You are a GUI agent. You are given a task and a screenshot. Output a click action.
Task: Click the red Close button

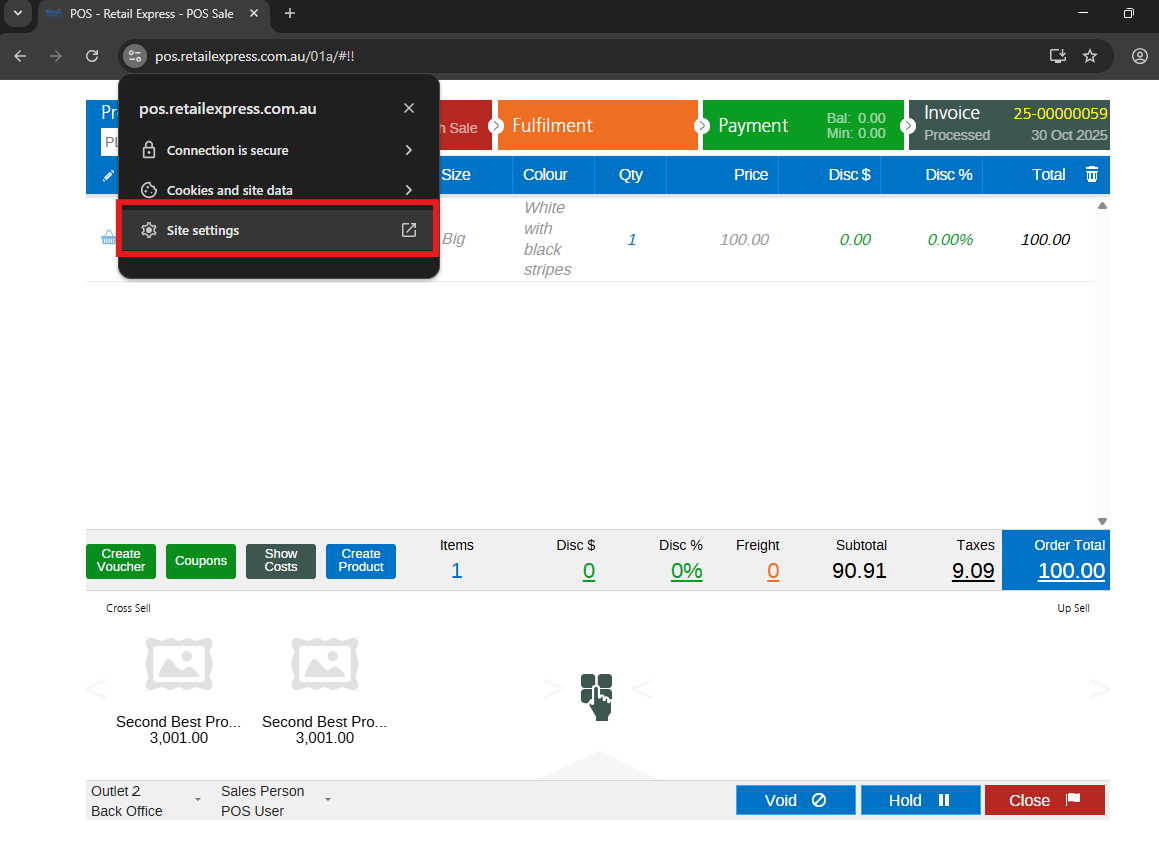point(1044,800)
